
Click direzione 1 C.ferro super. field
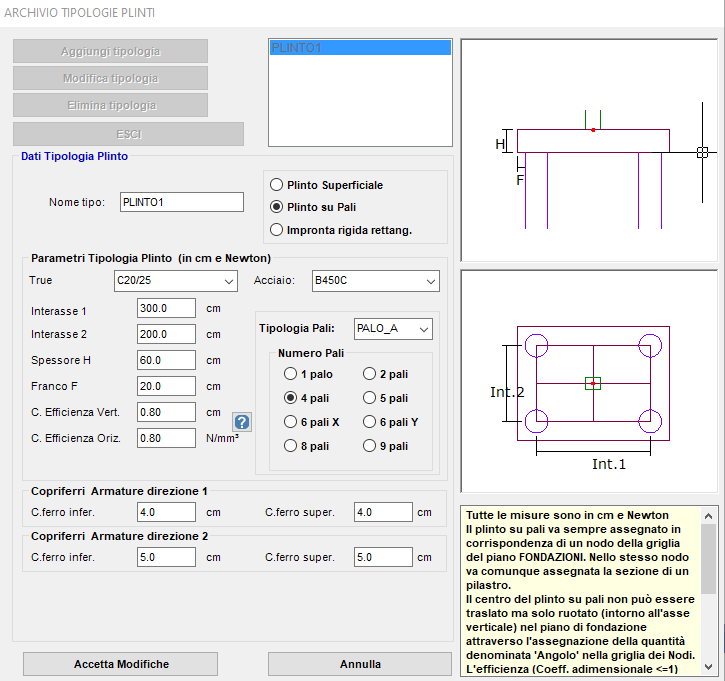383,512
